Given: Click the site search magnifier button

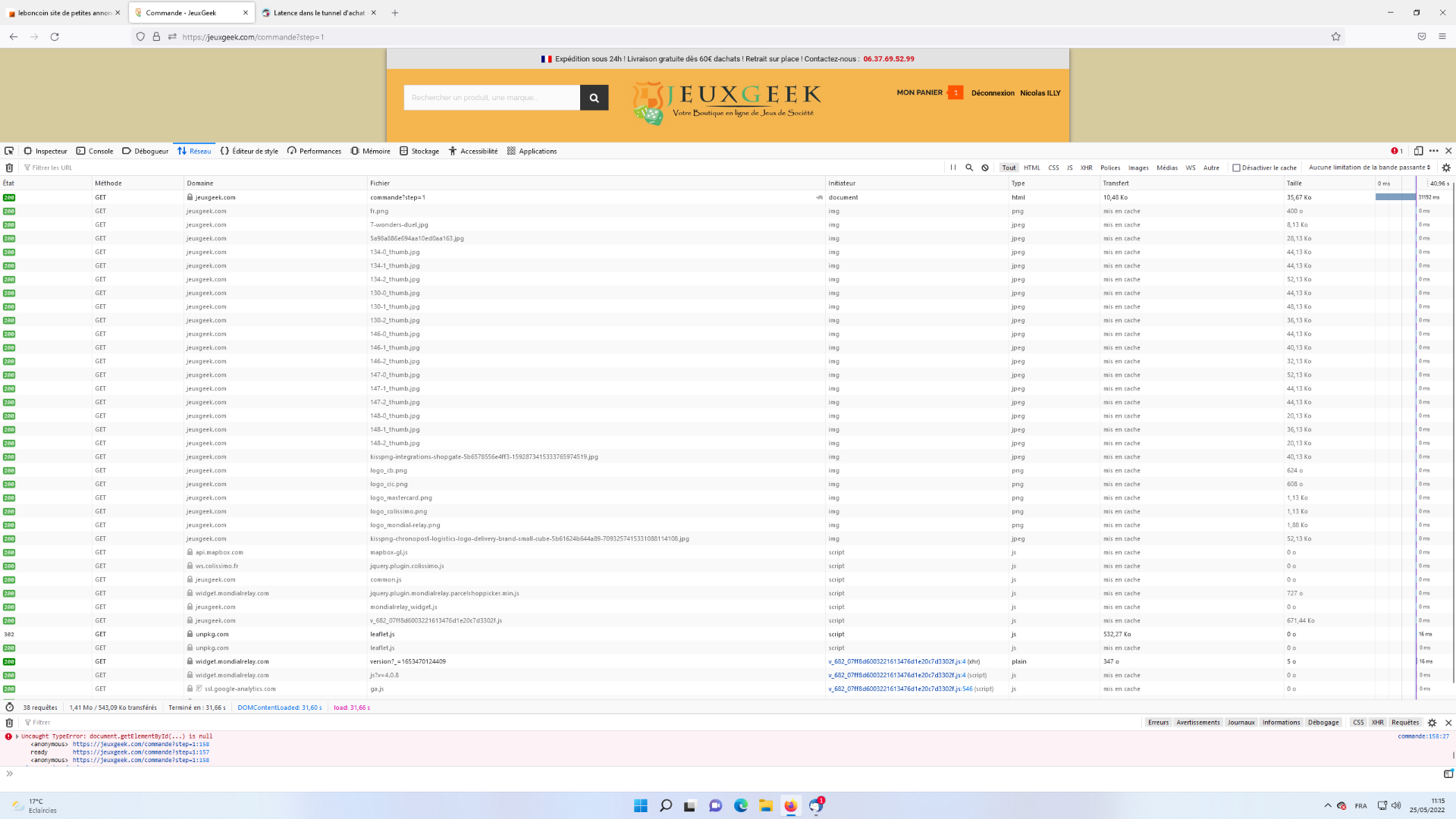Looking at the screenshot, I should click(594, 98).
